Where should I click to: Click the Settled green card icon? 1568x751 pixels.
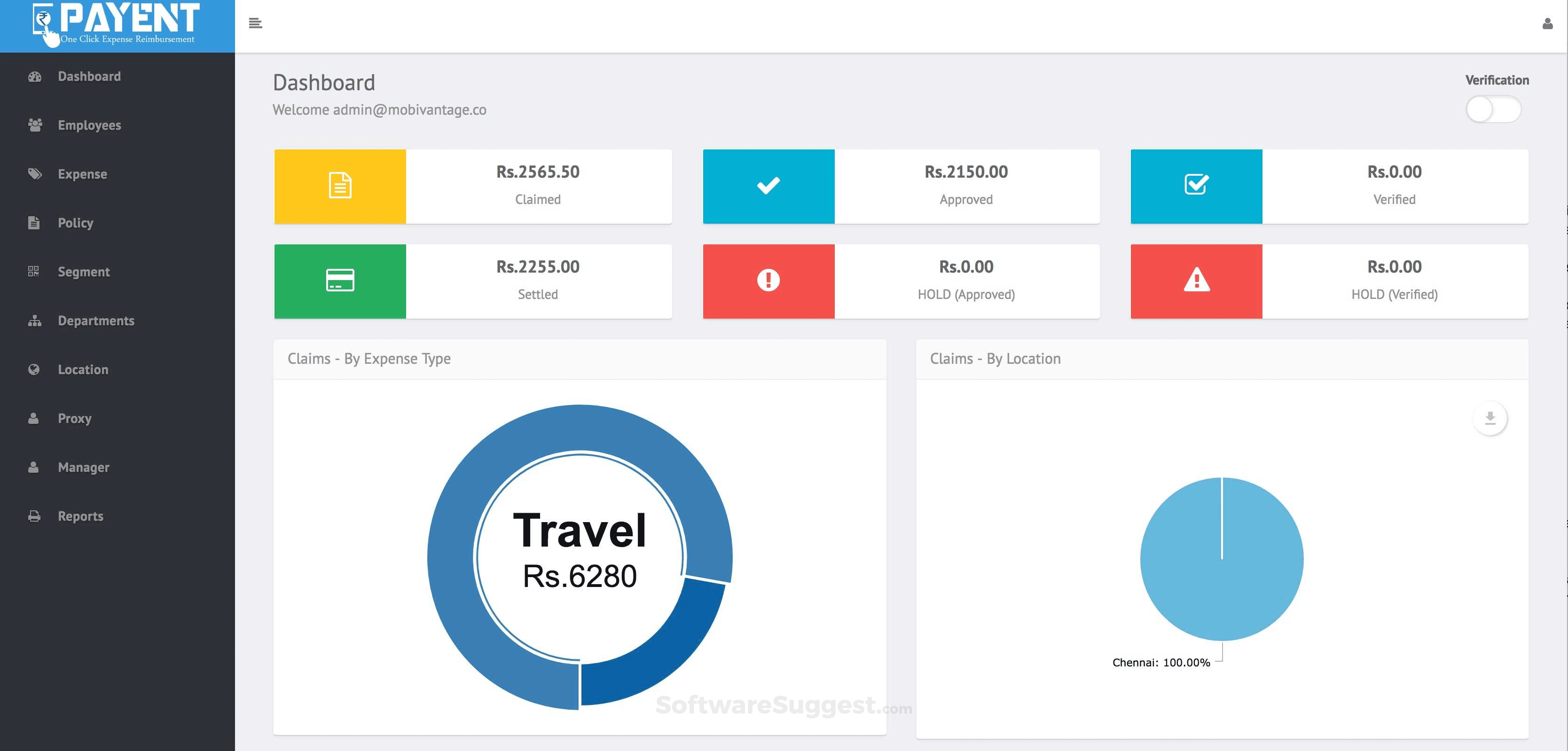(x=340, y=281)
